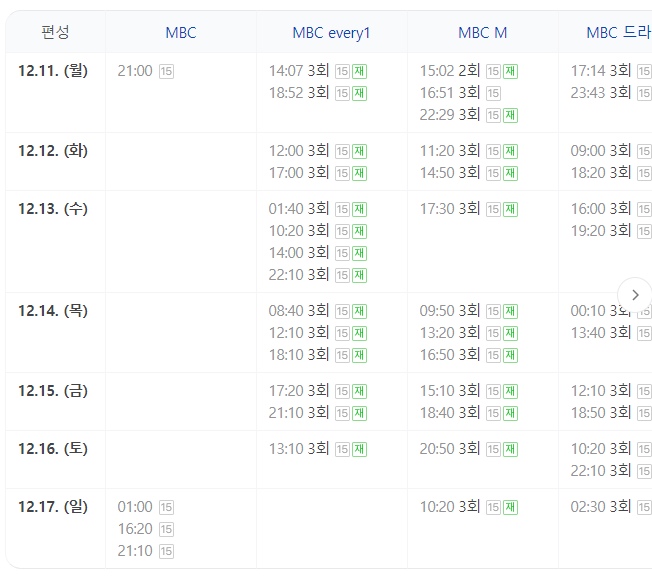Screen dimensions: 652x576
Task: Click the 재 rerun badge beside 17:30
Action: pos(511,209)
